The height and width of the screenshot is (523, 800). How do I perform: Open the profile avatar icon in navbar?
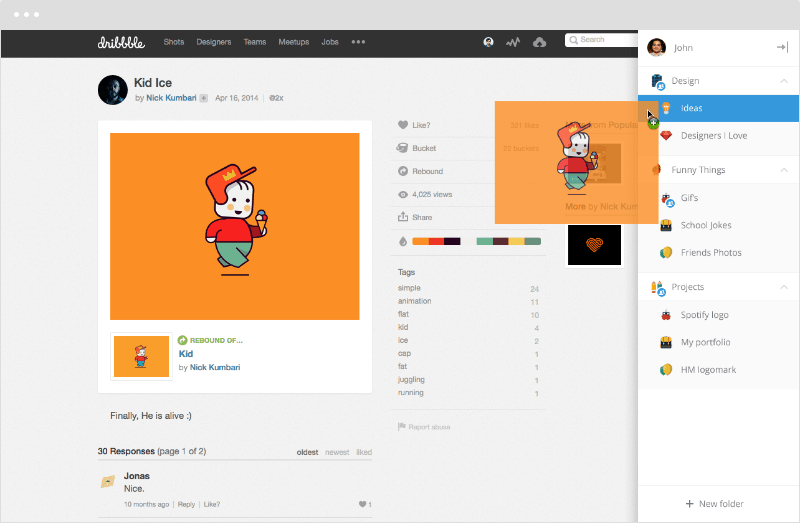pos(488,42)
